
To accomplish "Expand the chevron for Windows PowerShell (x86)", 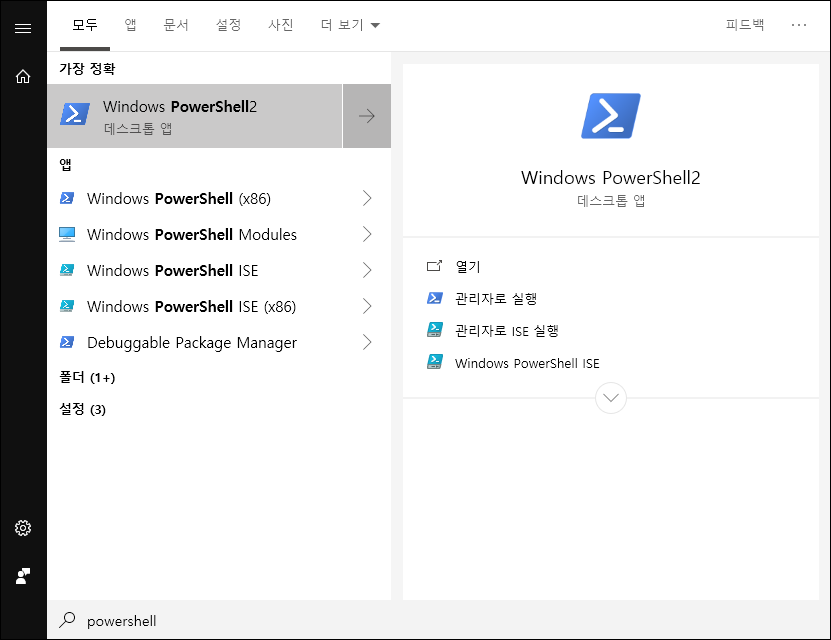I will click(367, 198).
